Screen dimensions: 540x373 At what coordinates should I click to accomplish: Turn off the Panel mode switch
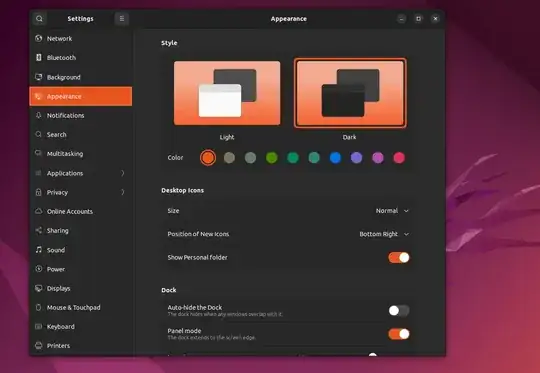pos(399,334)
